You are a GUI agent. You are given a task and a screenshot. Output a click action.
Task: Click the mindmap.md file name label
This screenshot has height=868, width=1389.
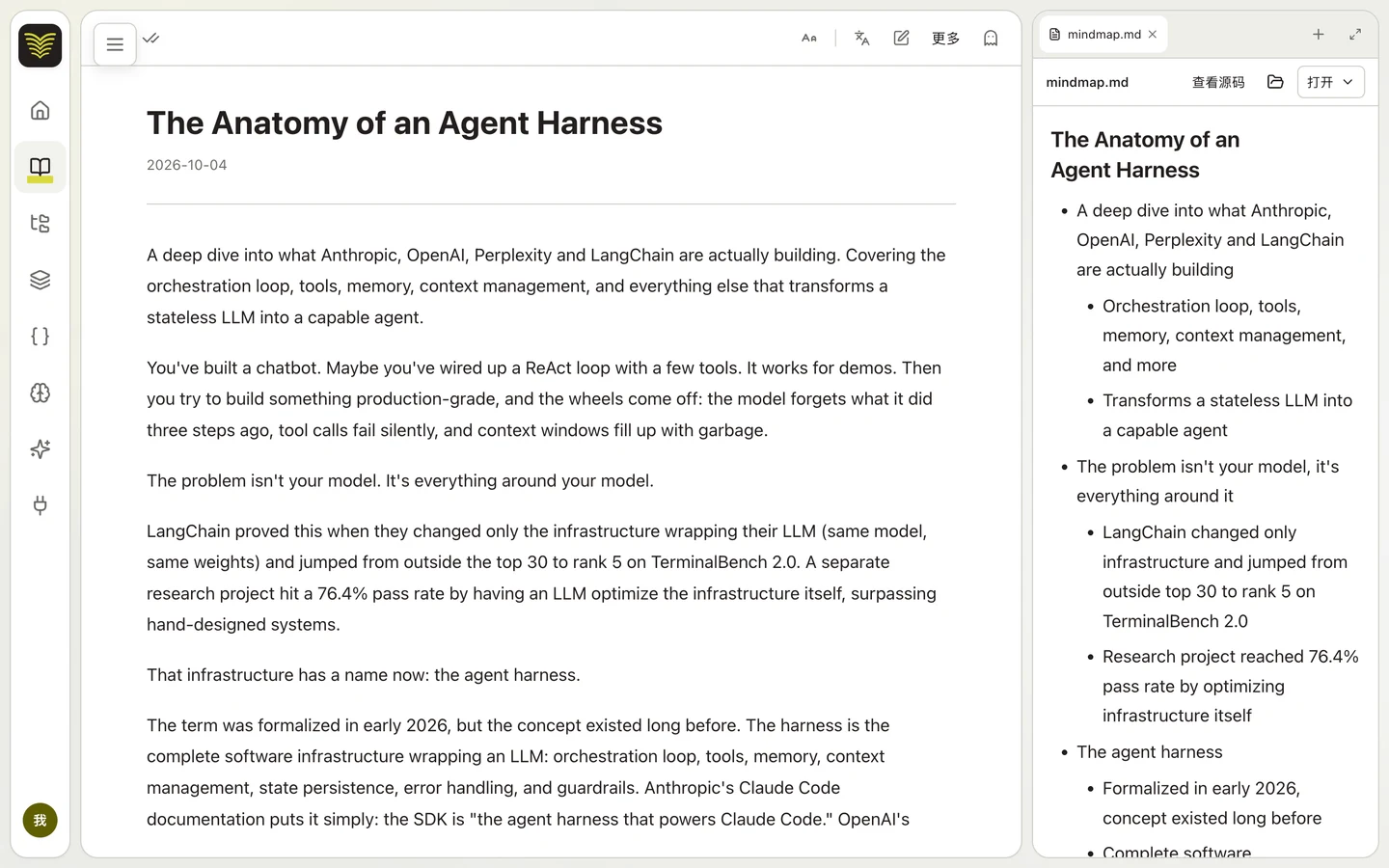pos(1087,82)
